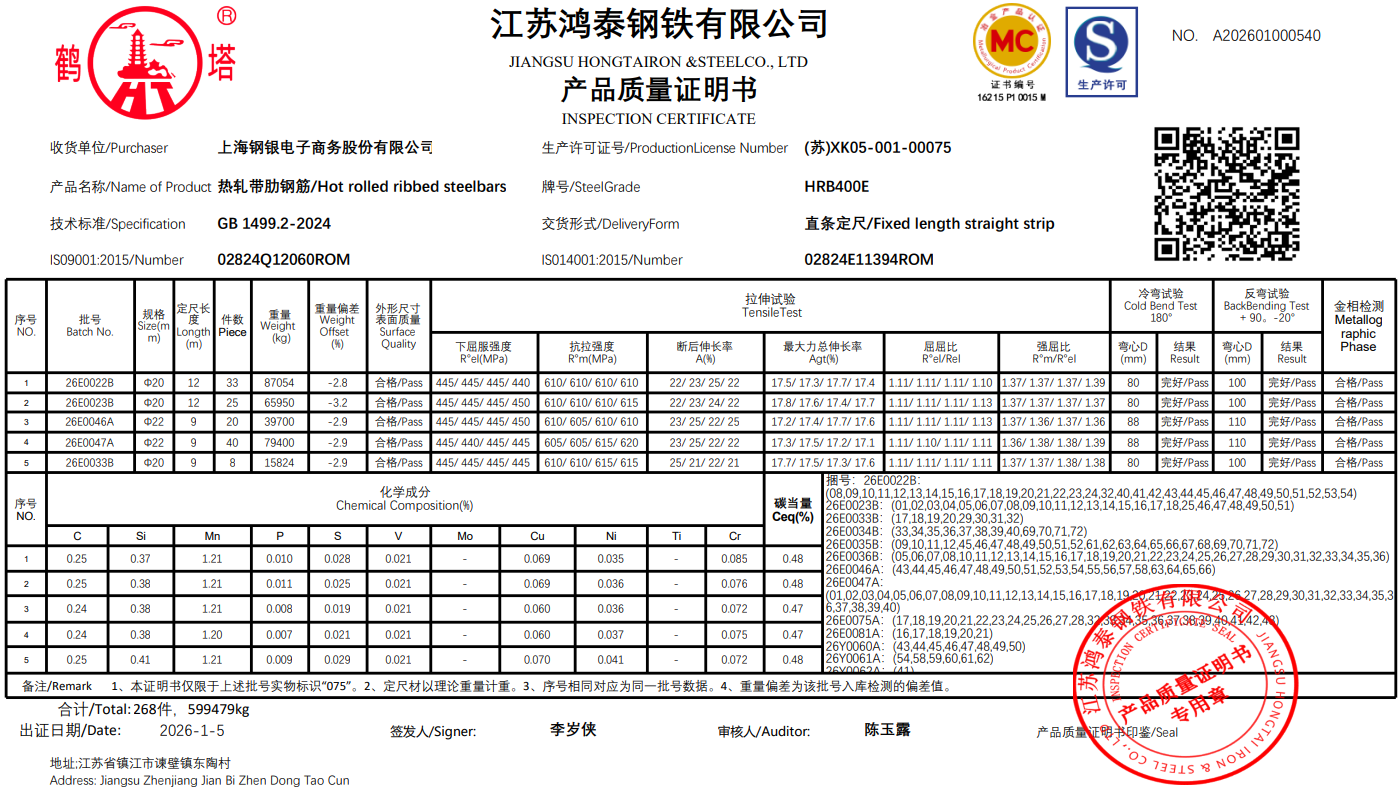Click the Metallographic Phase column header
This screenshot has height=802, width=1400.
click(1358, 326)
